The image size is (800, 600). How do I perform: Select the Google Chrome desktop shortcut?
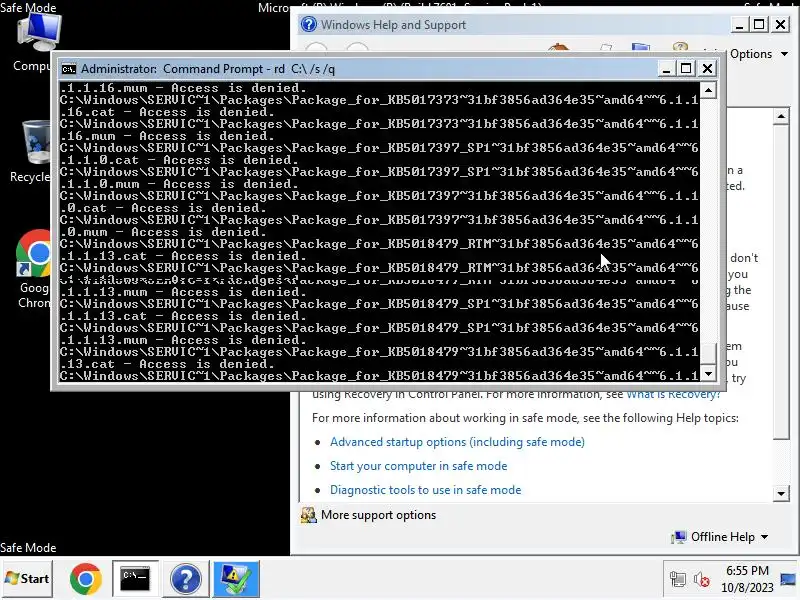(x=32, y=269)
